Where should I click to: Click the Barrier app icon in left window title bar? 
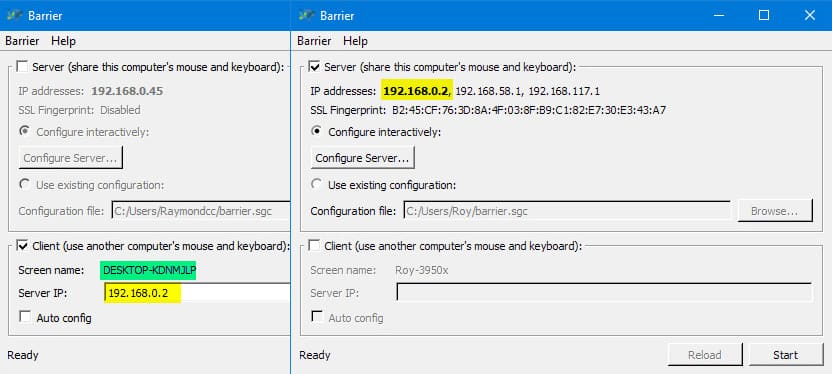tap(14, 15)
